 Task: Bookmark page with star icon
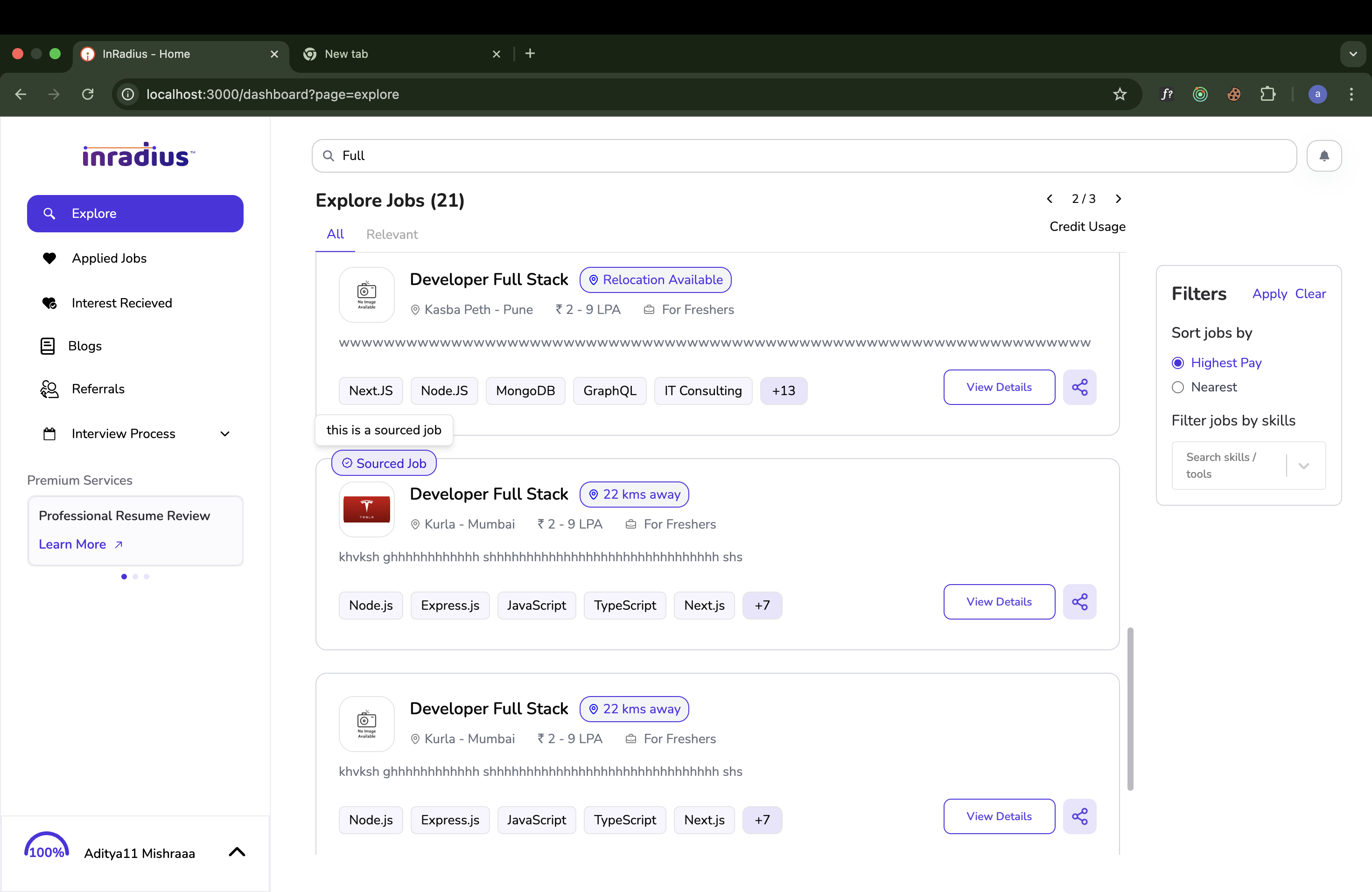1120,94
